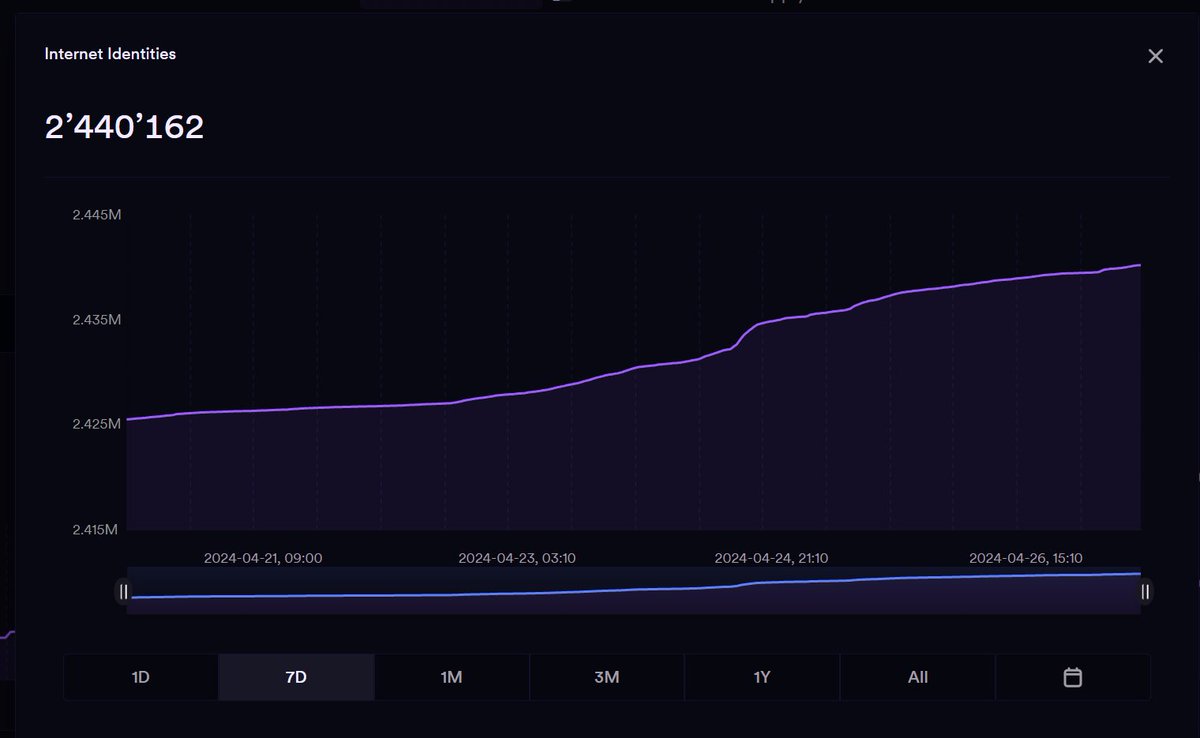Click the 2.435M y-axis label
This screenshot has height=738, width=1200.
tap(96, 320)
